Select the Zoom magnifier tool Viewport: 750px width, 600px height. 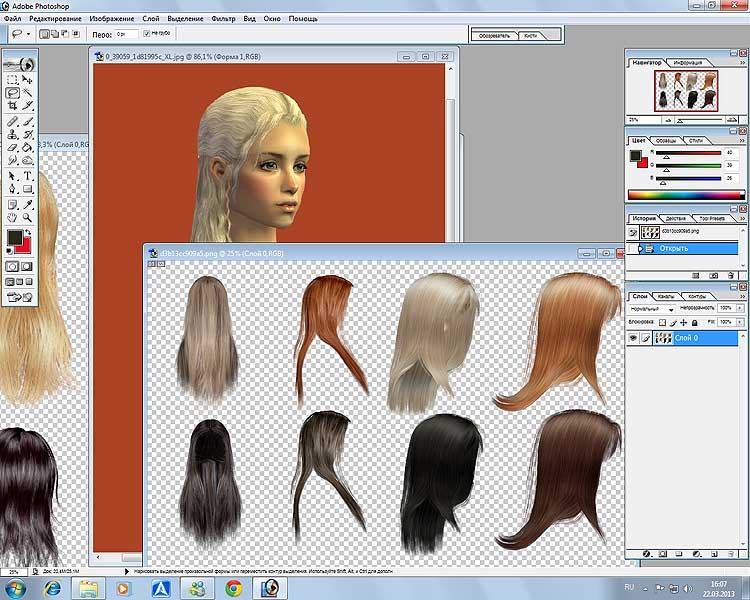click(28, 216)
